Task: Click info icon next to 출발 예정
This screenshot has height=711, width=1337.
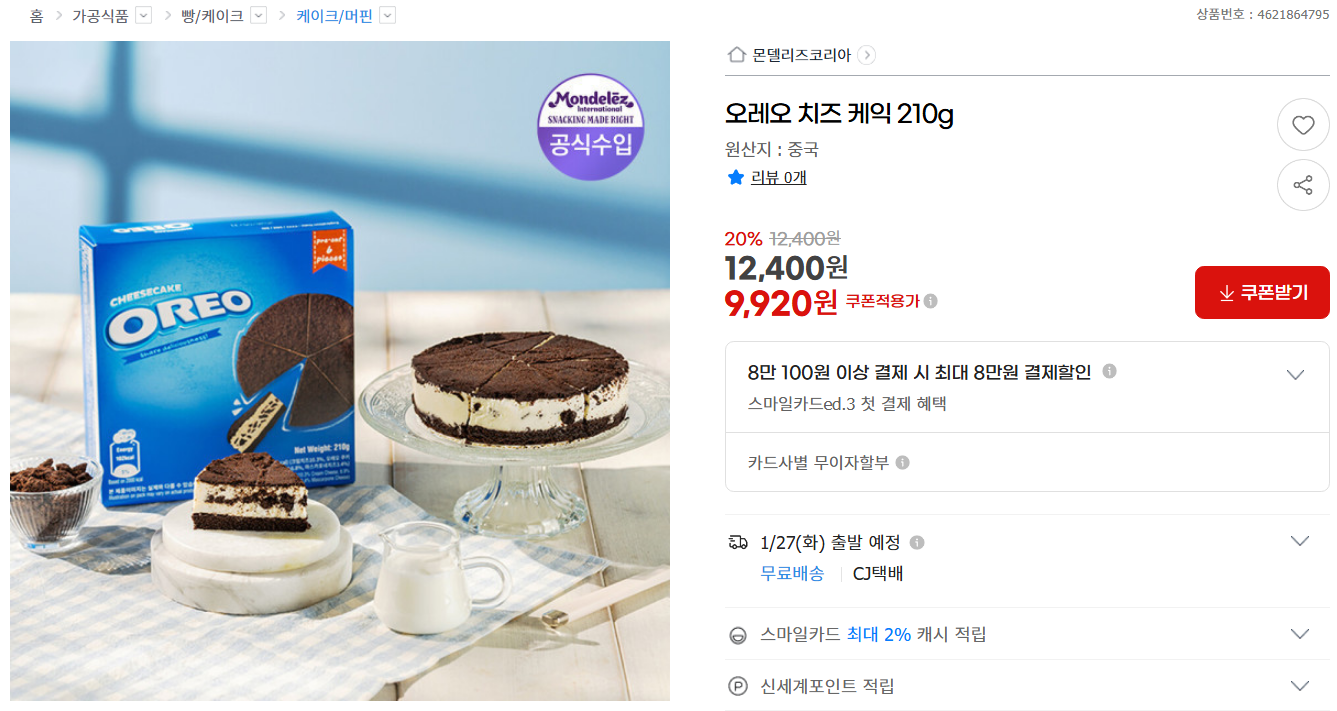Action: (917, 542)
